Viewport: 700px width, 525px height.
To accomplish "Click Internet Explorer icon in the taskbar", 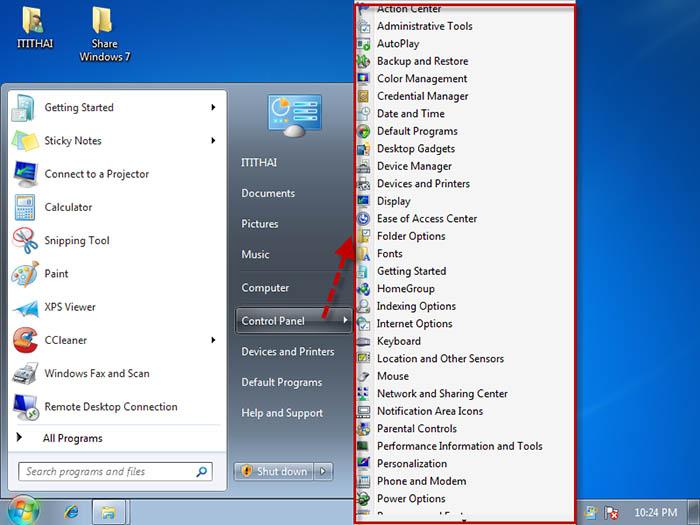I will (x=71, y=512).
